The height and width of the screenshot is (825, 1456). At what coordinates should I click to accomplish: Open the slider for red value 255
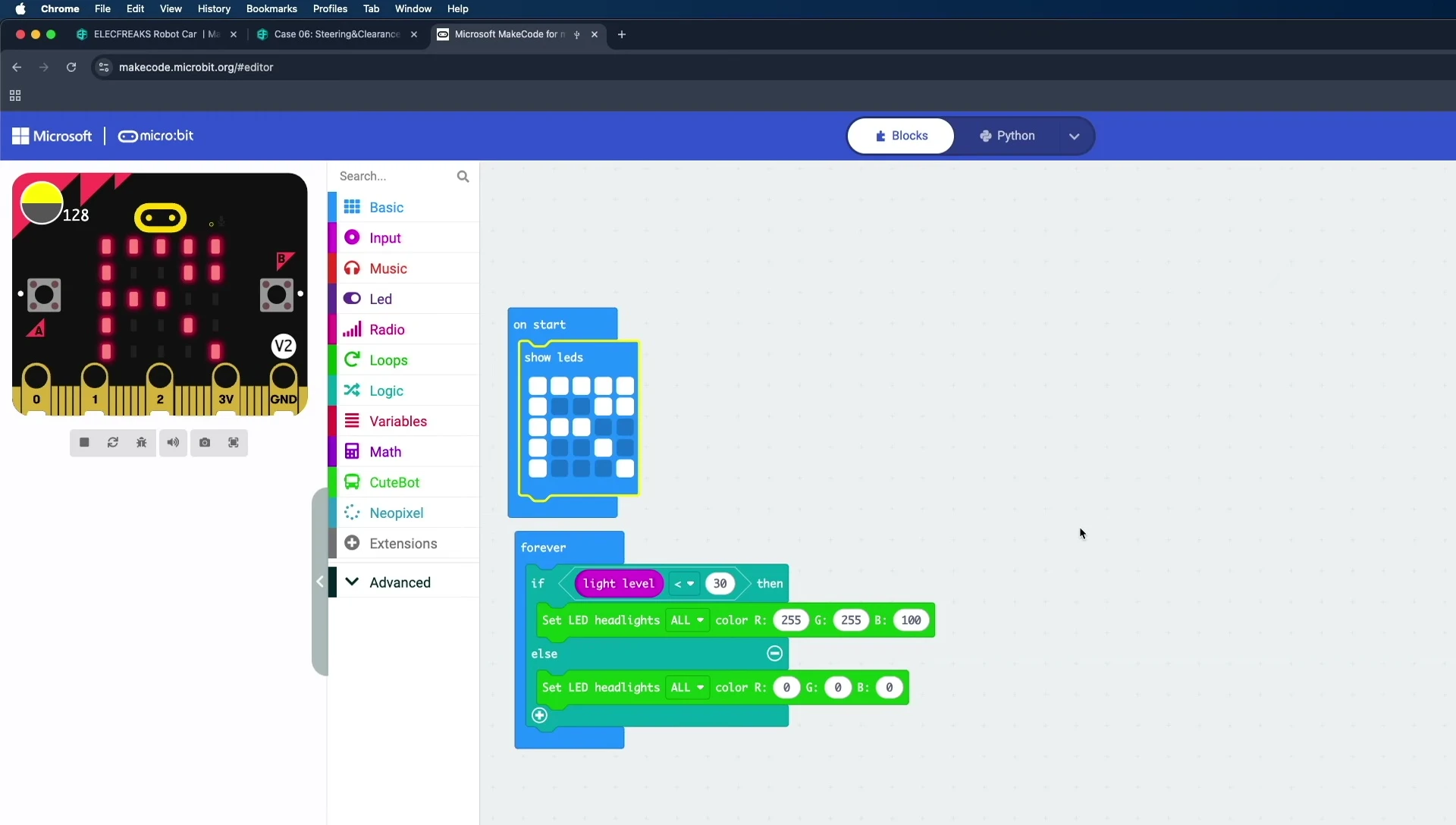coord(790,620)
